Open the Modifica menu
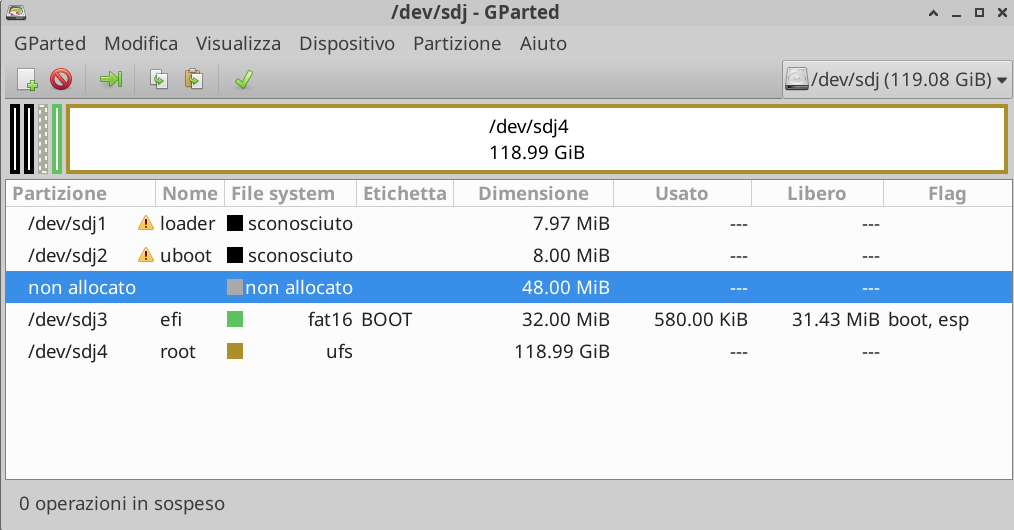The image size is (1014, 530). (141, 44)
